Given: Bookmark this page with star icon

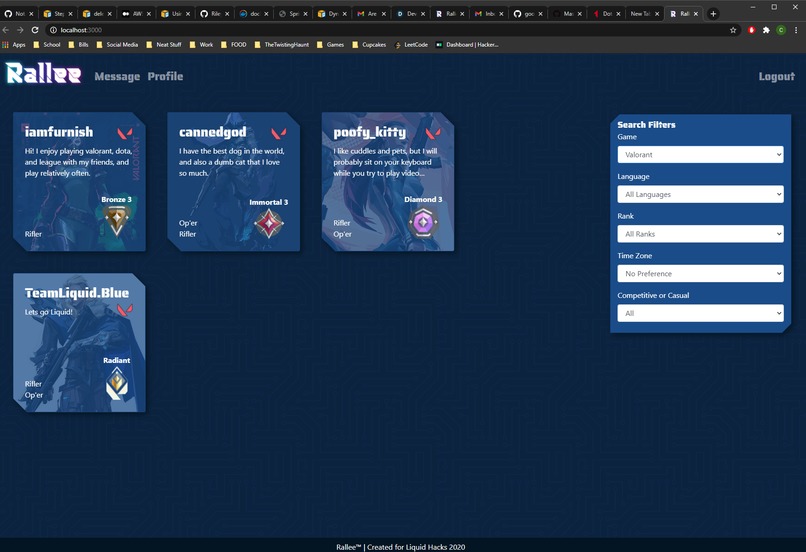Looking at the screenshot, I should tap(733, 30).
